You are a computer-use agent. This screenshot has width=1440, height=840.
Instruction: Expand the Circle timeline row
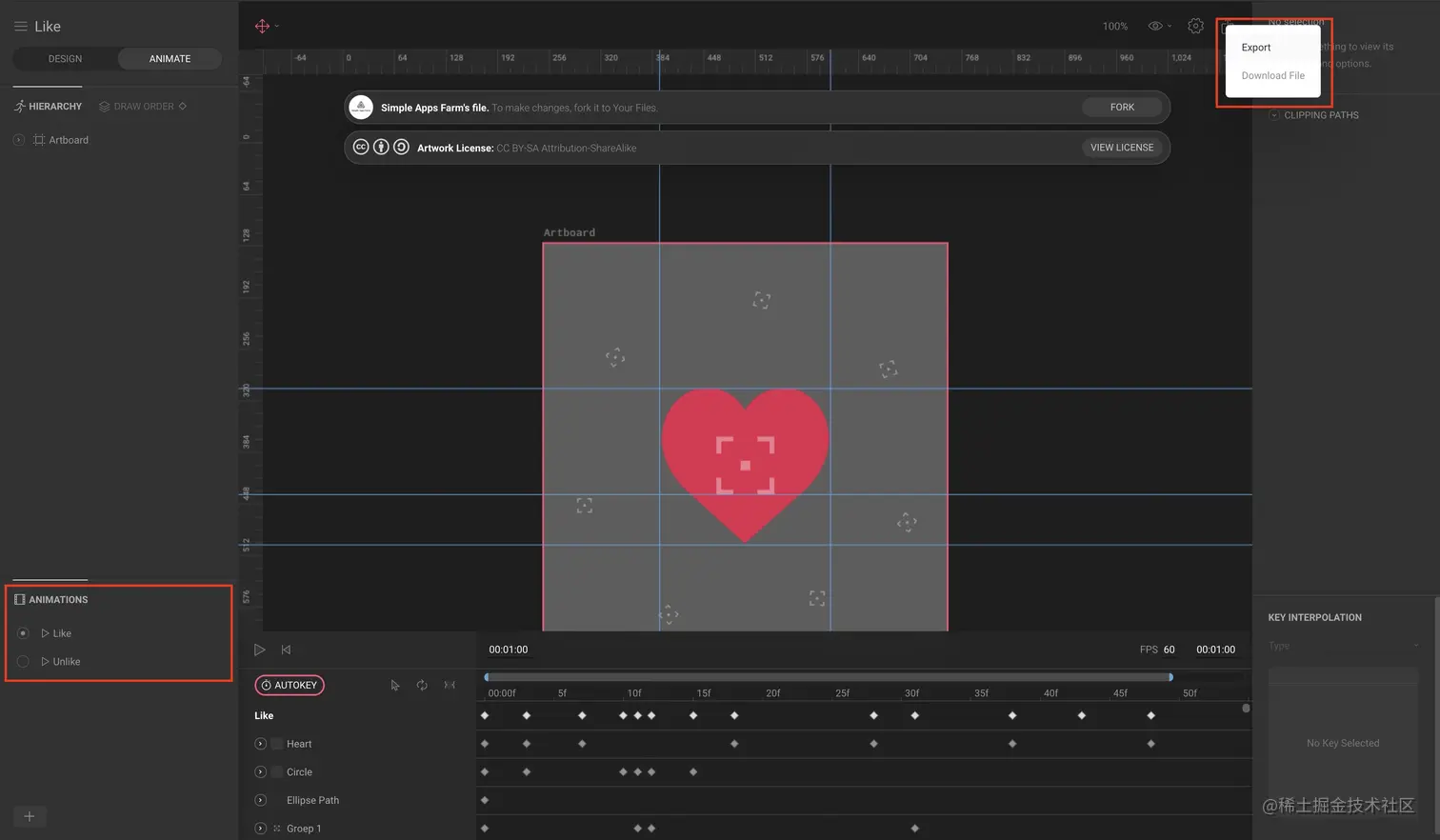[x=260, y=772]
